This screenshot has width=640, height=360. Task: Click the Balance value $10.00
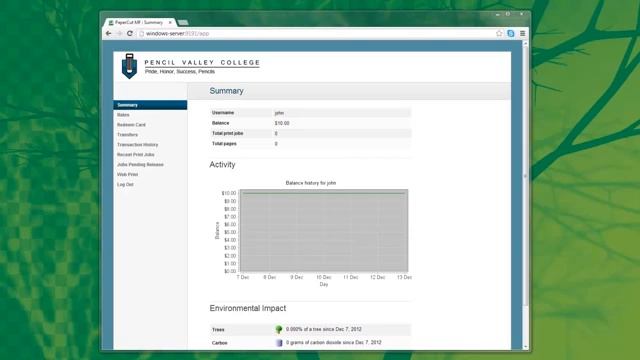(x=282, y=123)
